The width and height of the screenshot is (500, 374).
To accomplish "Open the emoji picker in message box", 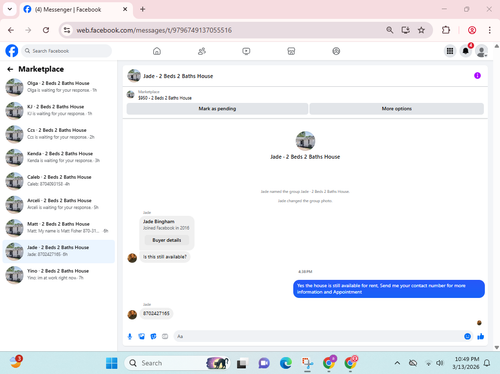I will pyautogui.click(x=467, y=336).
